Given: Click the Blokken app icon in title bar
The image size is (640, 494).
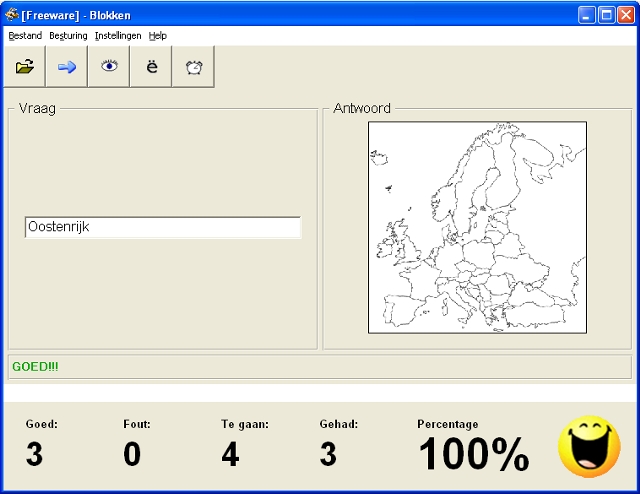Looking at the screenshot, I should click(x=12, y=15).
